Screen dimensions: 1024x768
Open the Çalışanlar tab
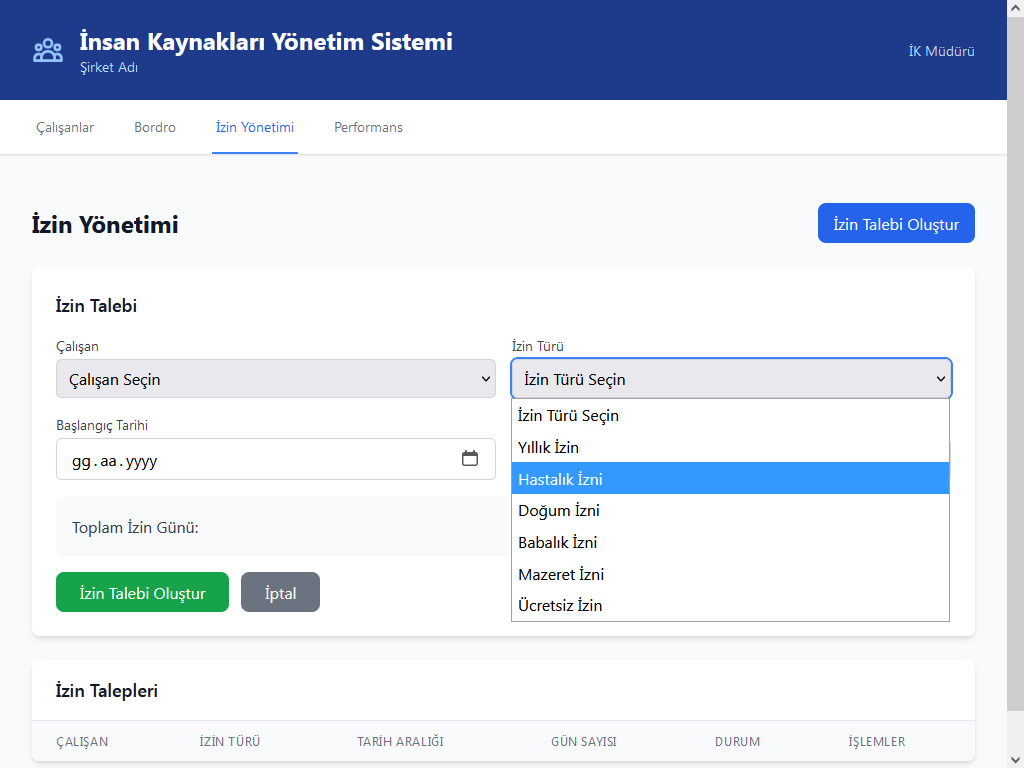65,128
